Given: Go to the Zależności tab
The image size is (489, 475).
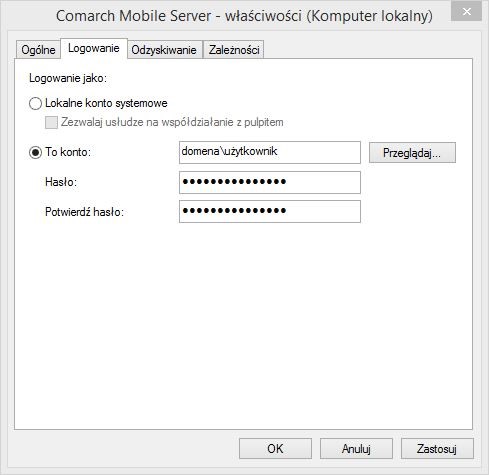Looking at the screenshot, I should [x=234, y=50].
